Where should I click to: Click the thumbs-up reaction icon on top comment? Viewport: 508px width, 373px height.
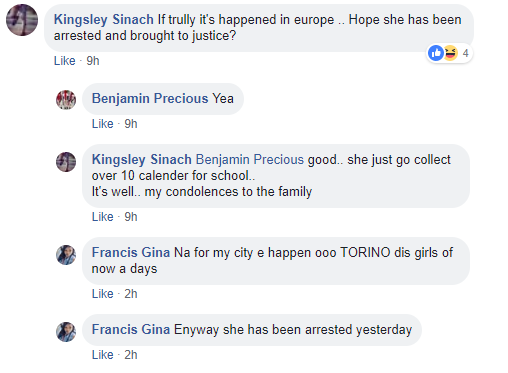436,53
